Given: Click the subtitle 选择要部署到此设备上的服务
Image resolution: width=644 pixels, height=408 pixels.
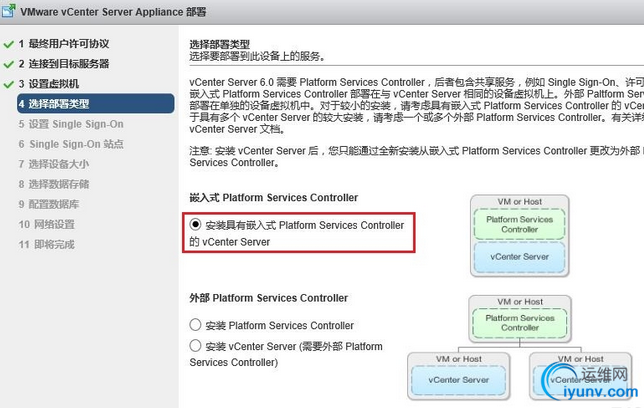Looking at the screenshot, I should 257,56.
